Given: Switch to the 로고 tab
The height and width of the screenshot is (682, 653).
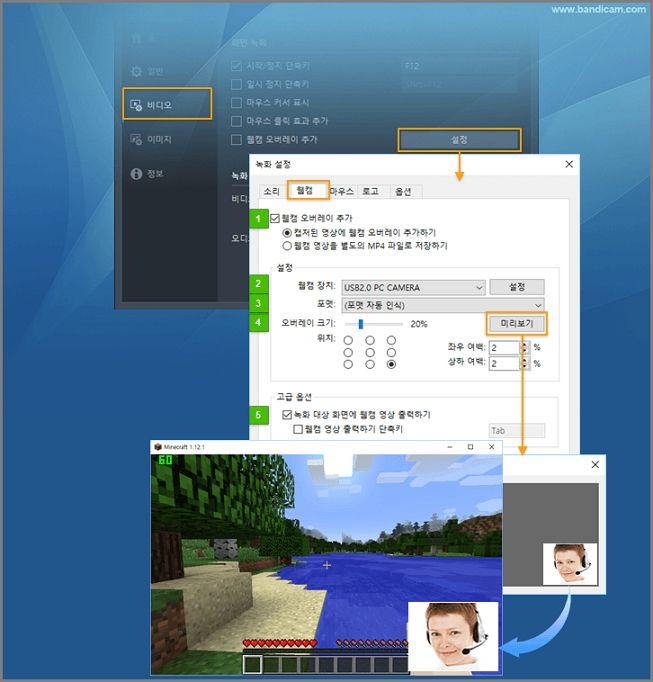Looking at the screenshot, I should click(x=371, y=191).
